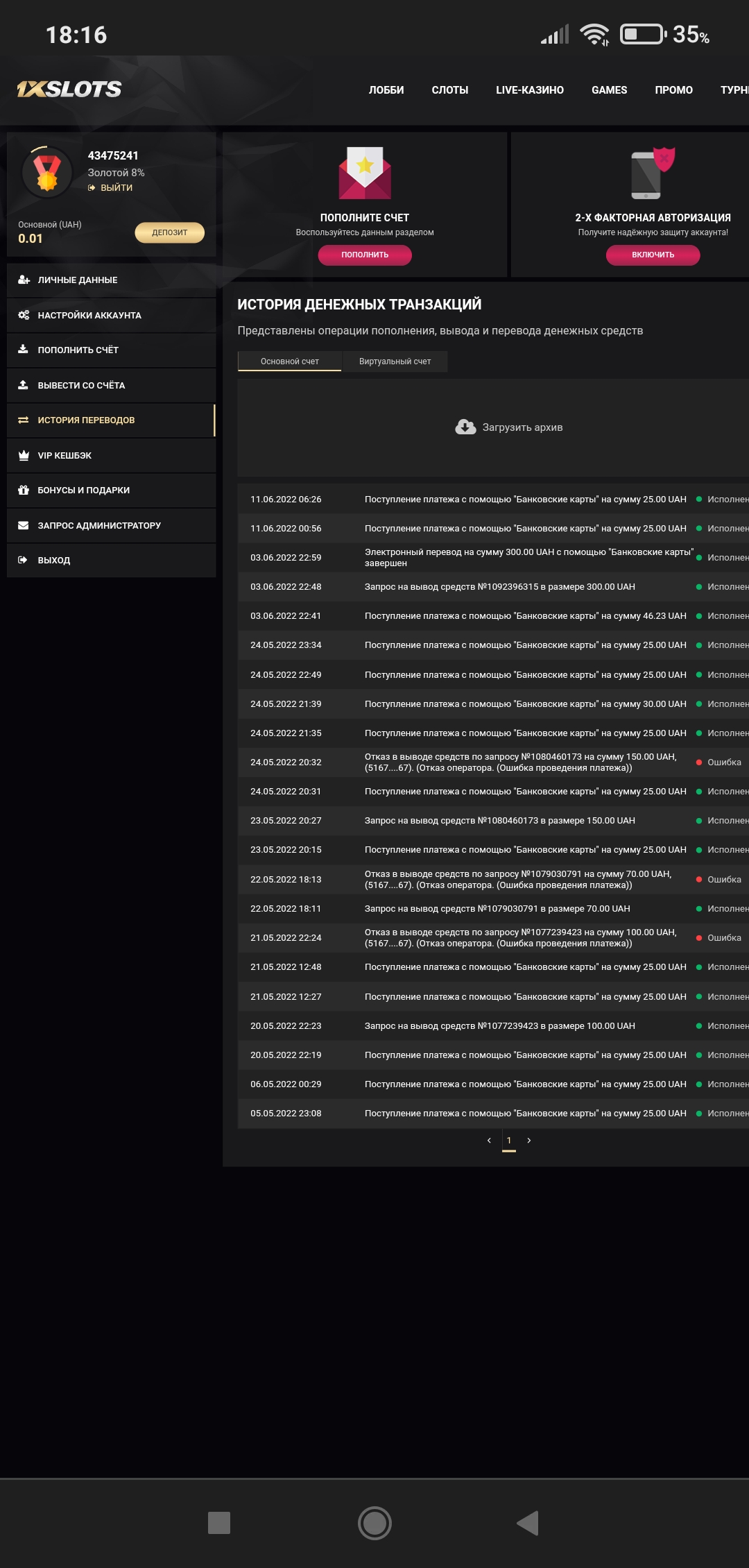This screenshot has height=1568, width=749.
Task: Click the 1XSLOTS logo
Action: tap(69, 90)
